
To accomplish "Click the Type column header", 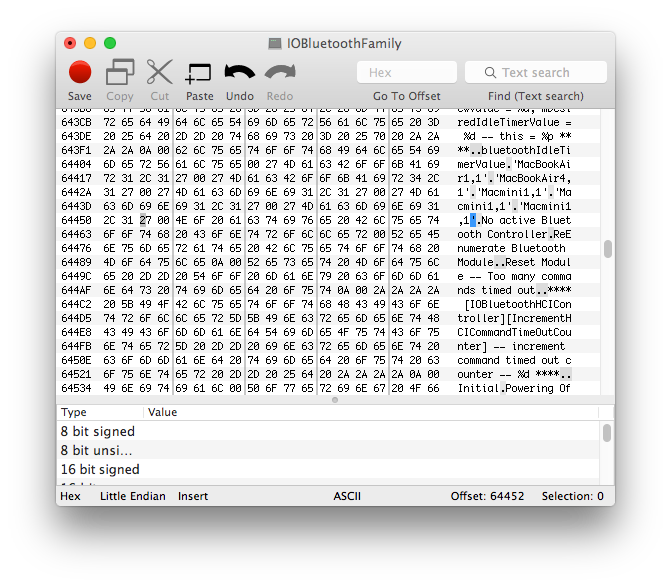I will tap(99, 412).
